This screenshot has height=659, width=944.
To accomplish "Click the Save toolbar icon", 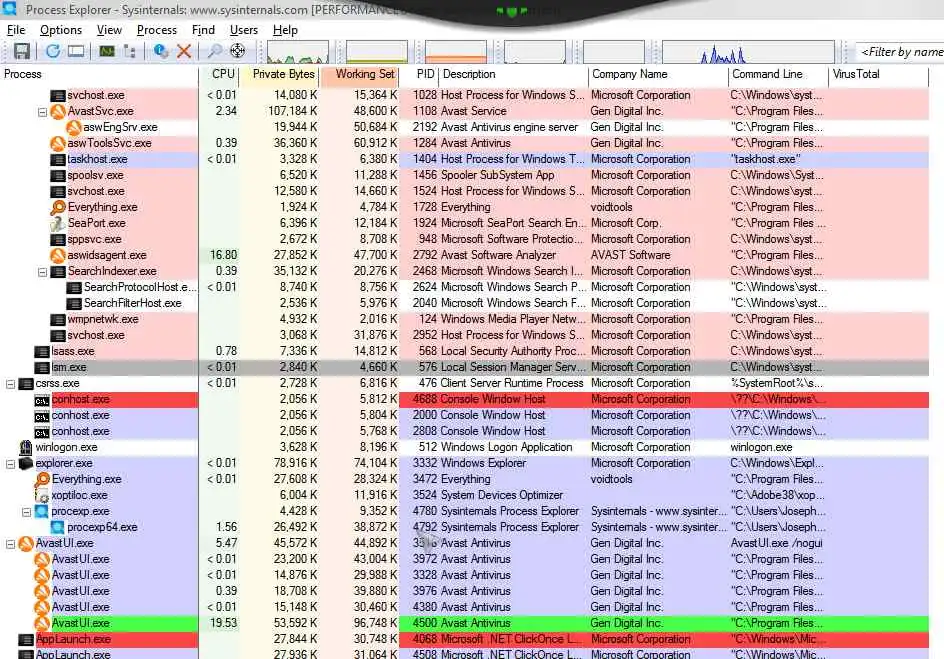I will point(22,51).
